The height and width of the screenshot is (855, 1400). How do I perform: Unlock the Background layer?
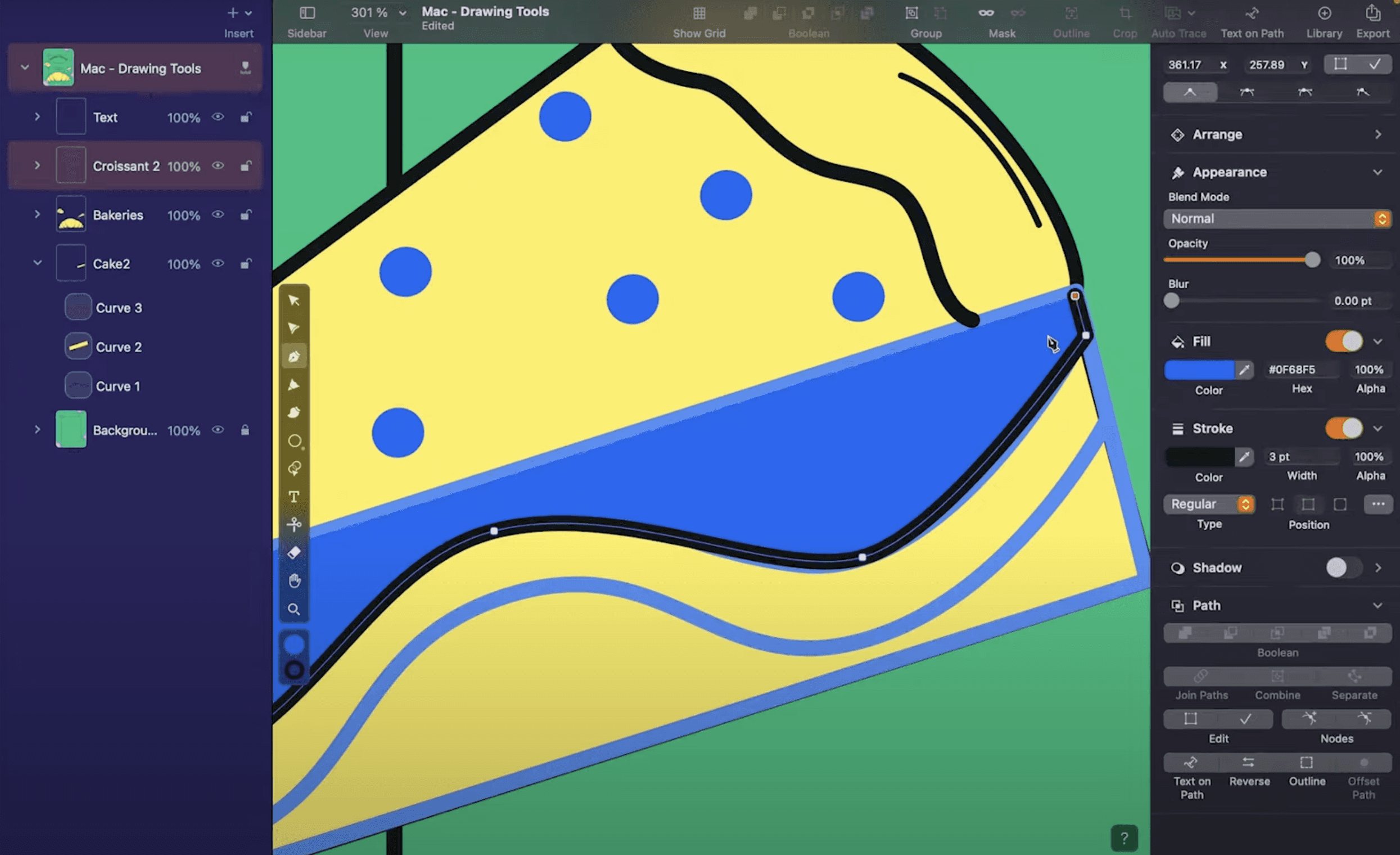[x=245, y=430]
